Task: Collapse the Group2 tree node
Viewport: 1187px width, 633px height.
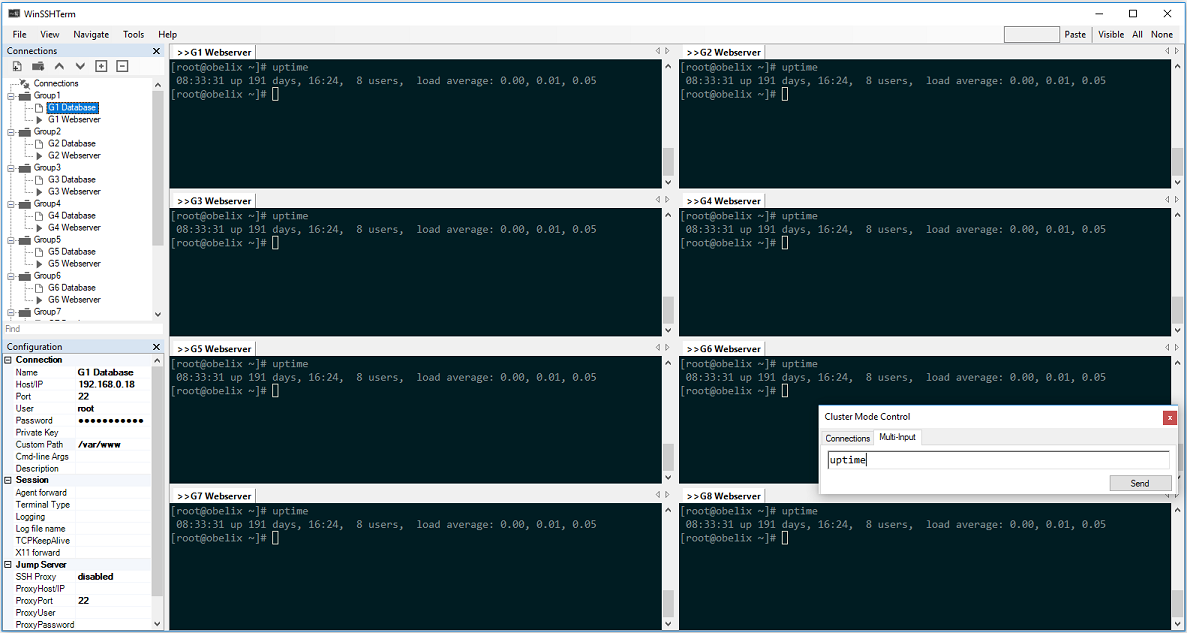Action: click(x=11, y=132)
